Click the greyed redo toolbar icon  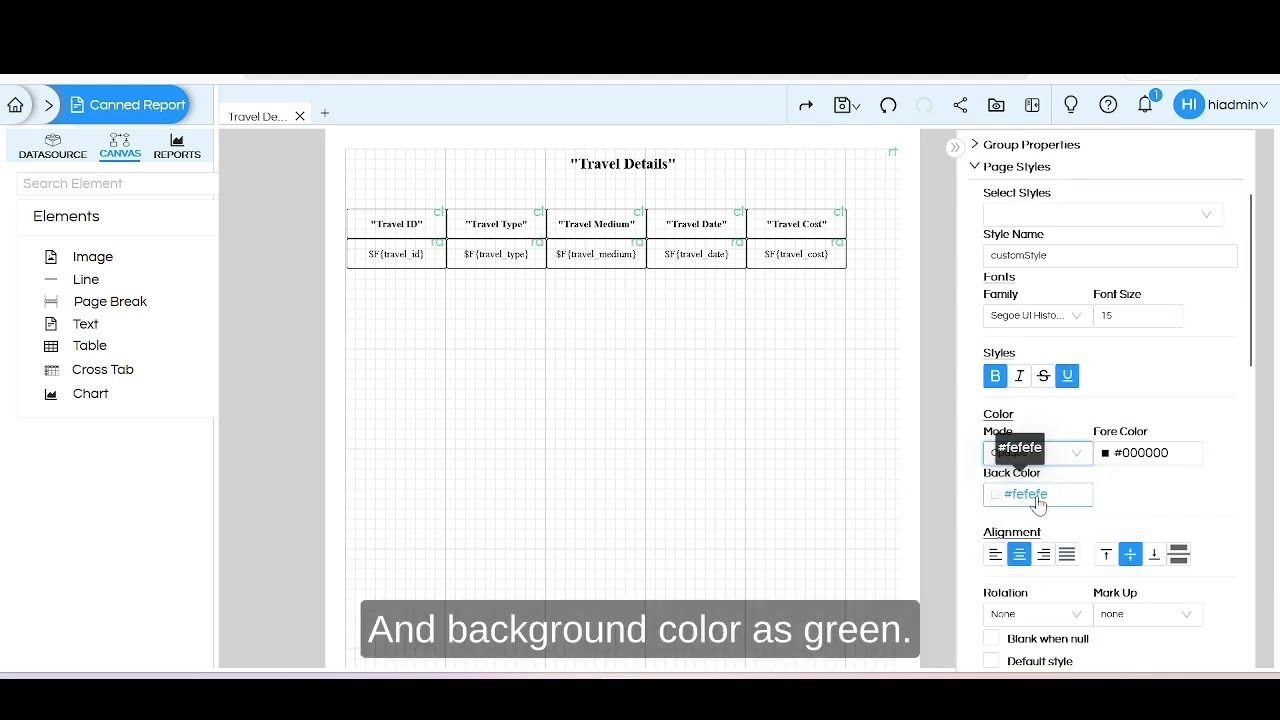[x=924, y=105]
